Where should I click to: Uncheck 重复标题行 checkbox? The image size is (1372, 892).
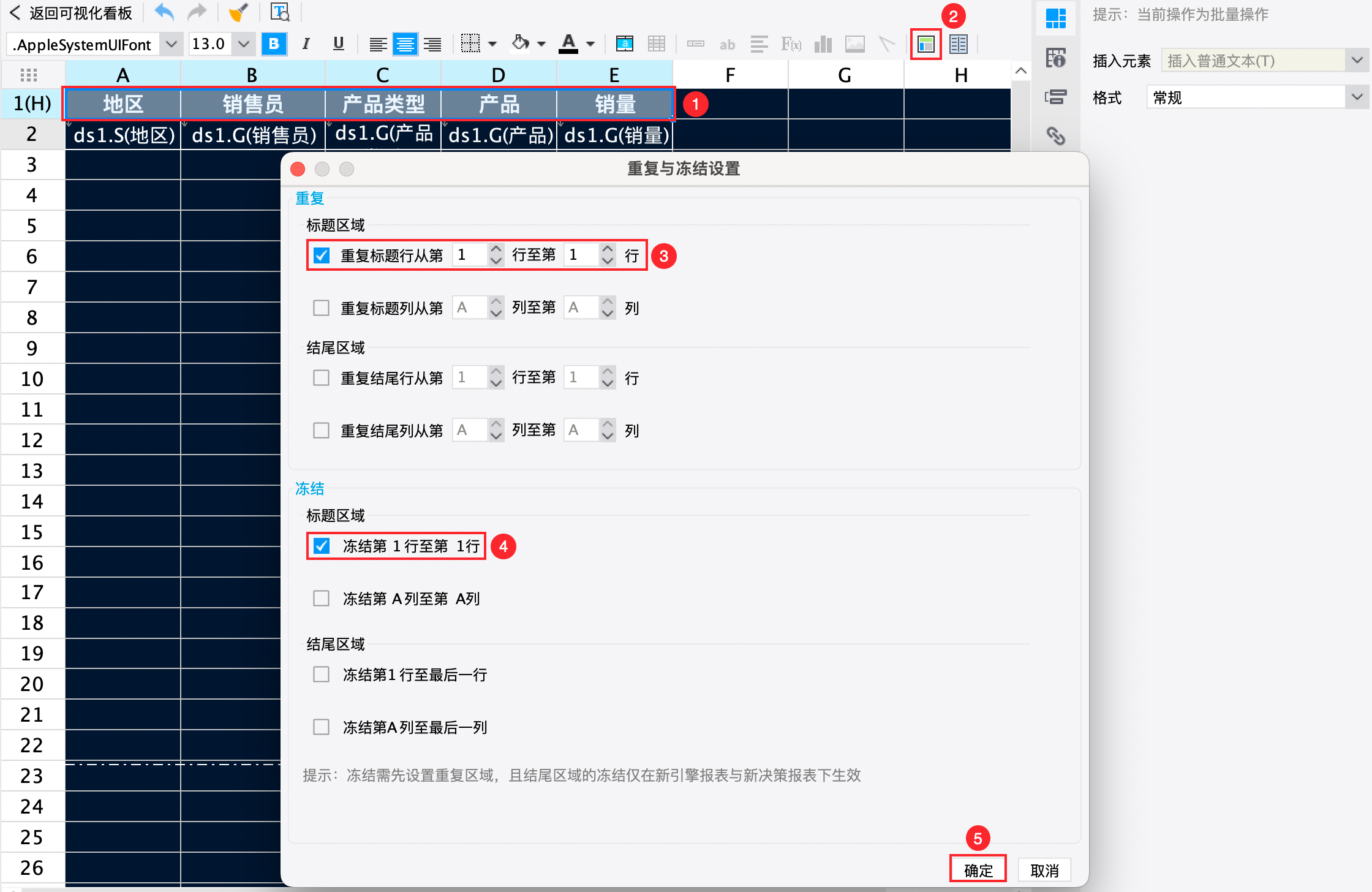[321, 255]
